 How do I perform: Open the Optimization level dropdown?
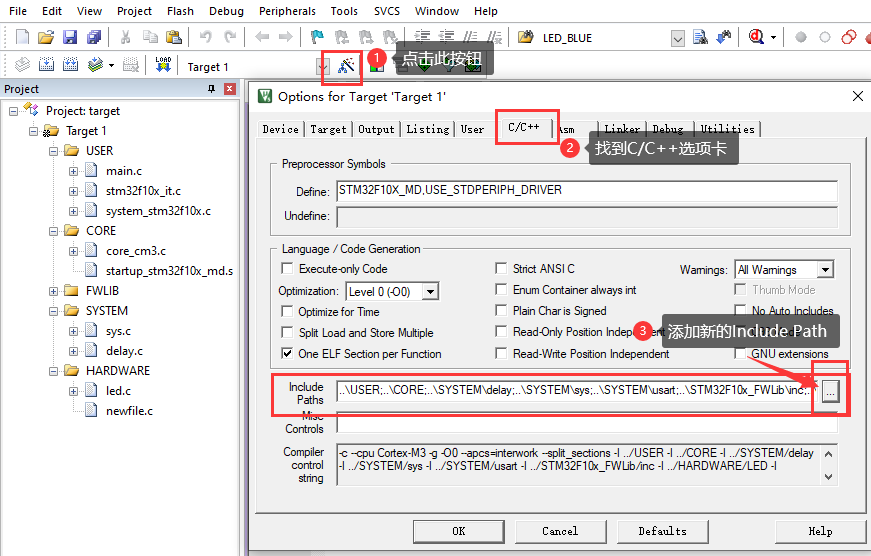point(430,292)
